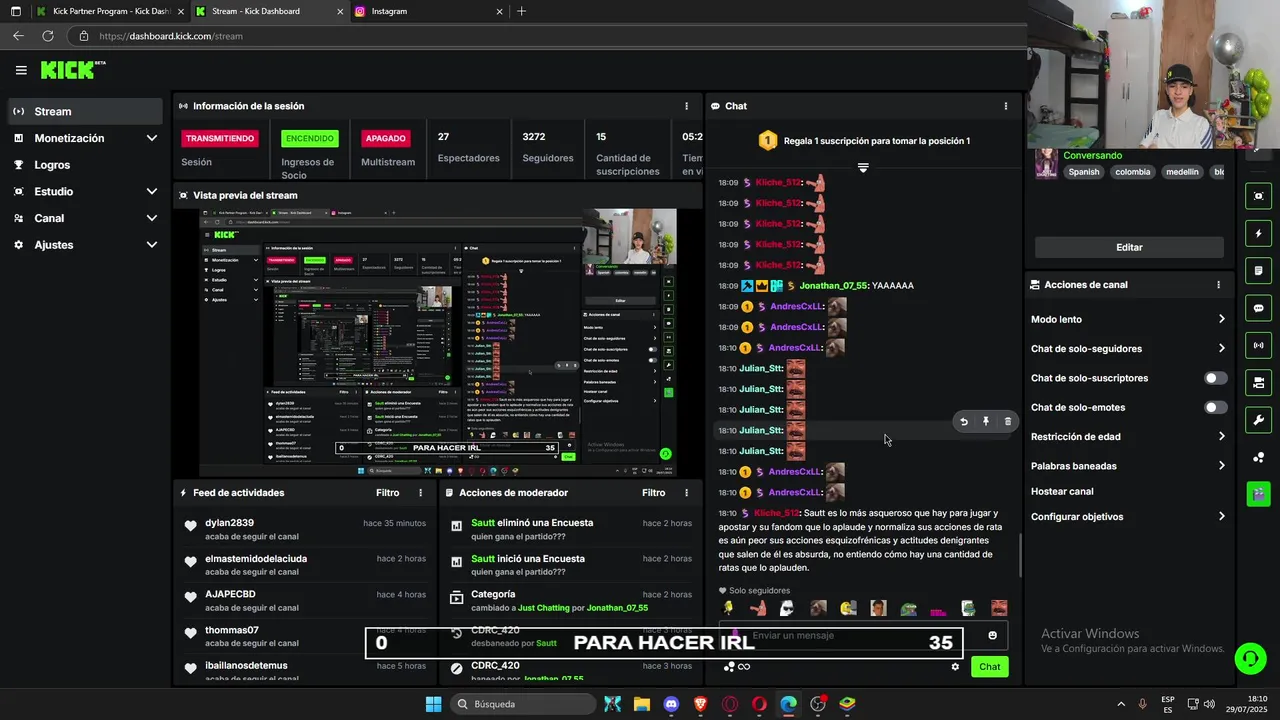Expand Chat de solo-seguidores settings

(1128, 349)
